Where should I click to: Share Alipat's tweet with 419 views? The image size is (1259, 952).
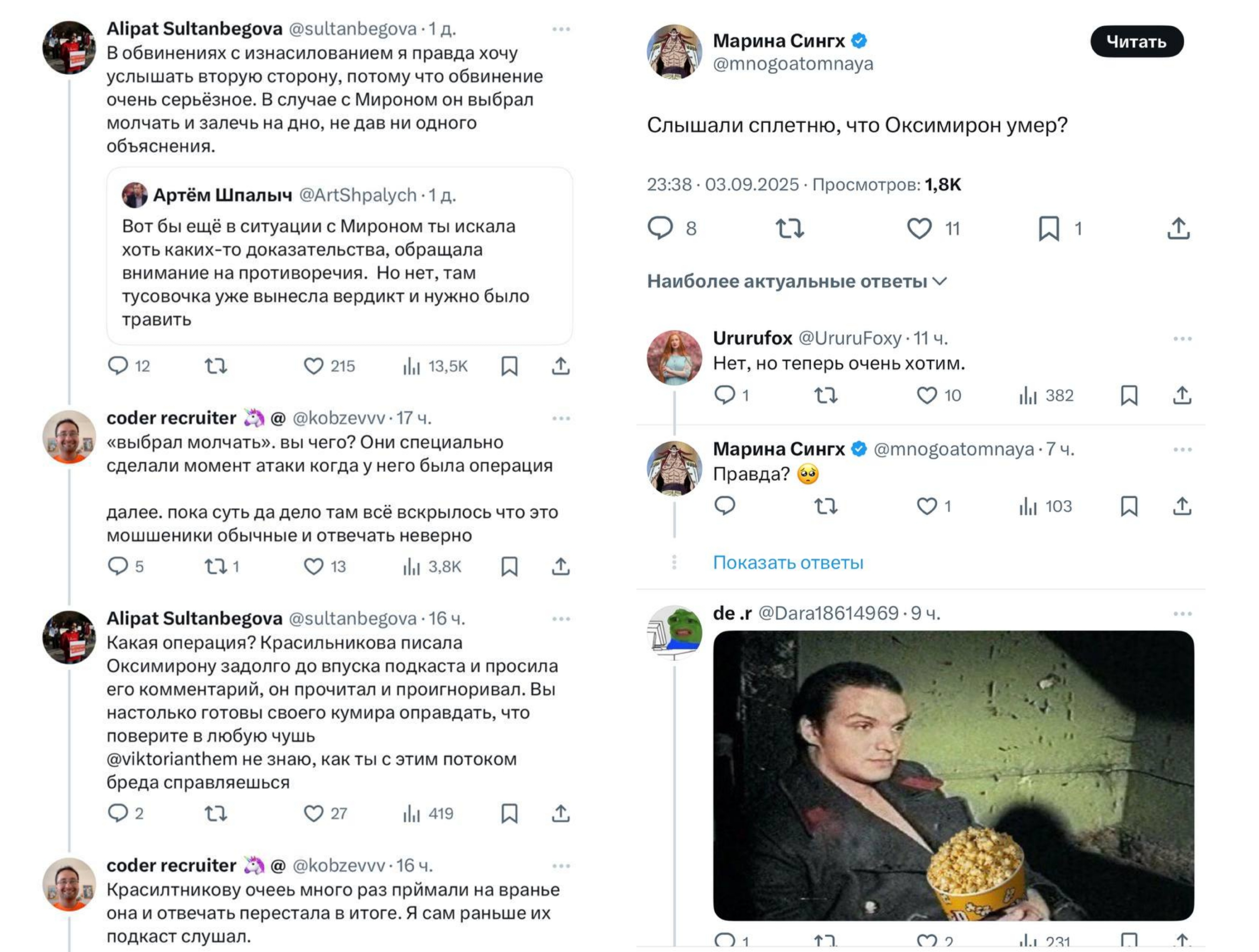point(561,813)
